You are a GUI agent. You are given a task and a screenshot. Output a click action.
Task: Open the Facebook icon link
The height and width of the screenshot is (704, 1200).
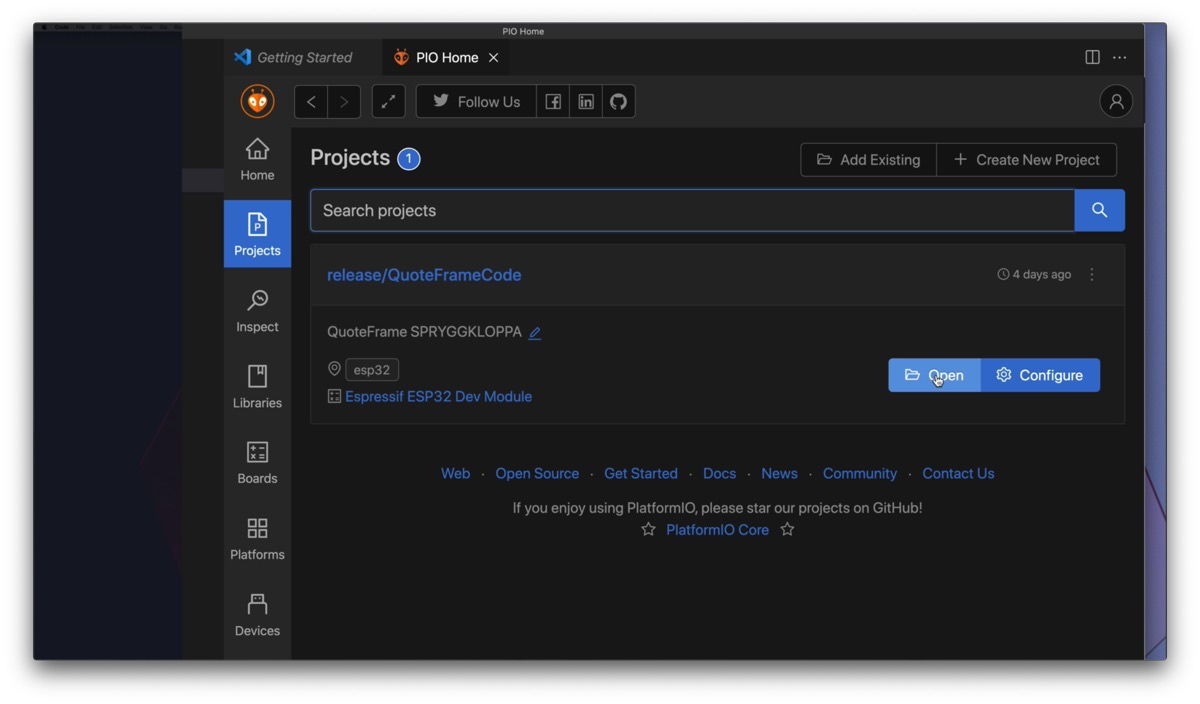click(553, 101)
